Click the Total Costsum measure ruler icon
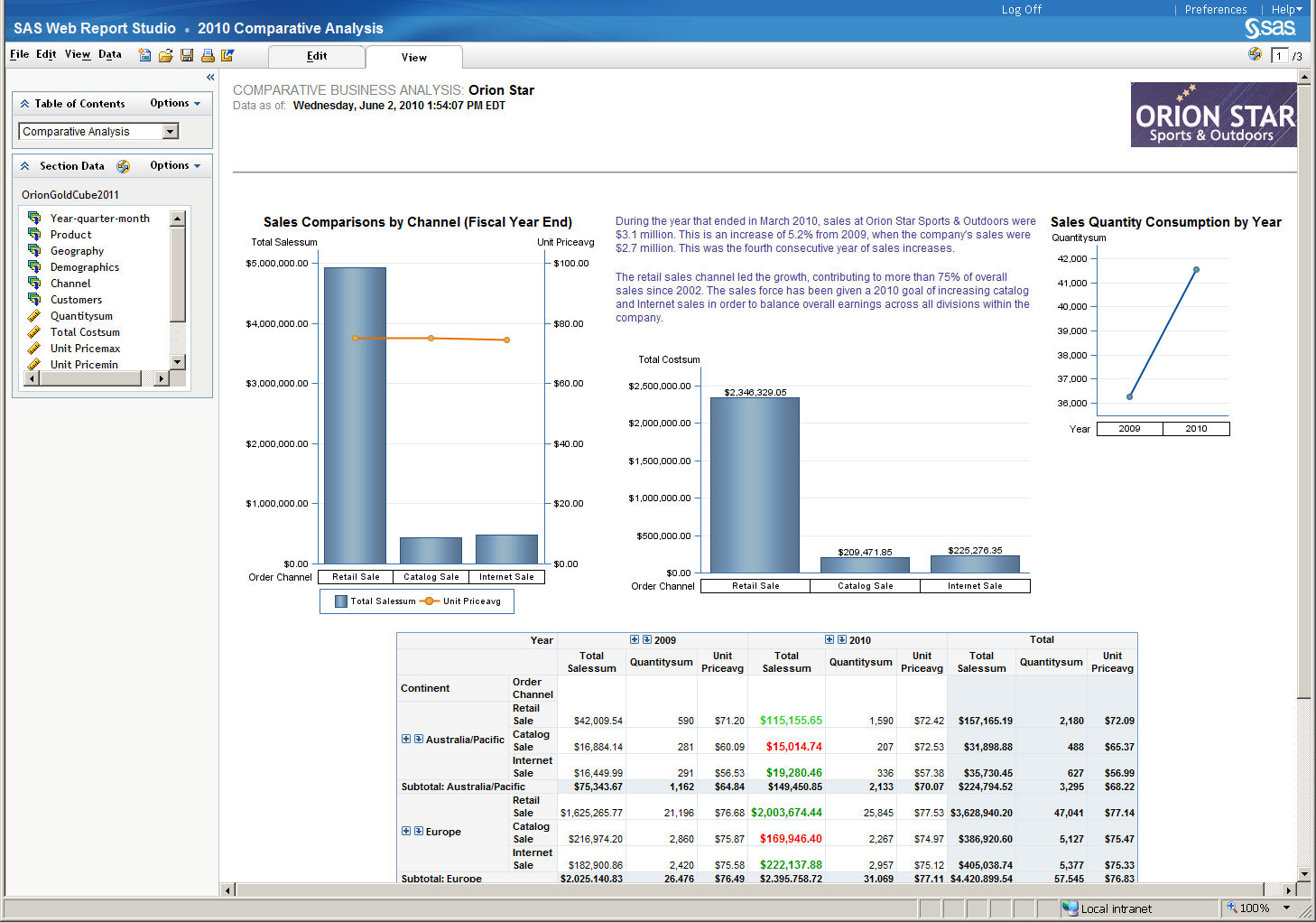 point(34,331)
